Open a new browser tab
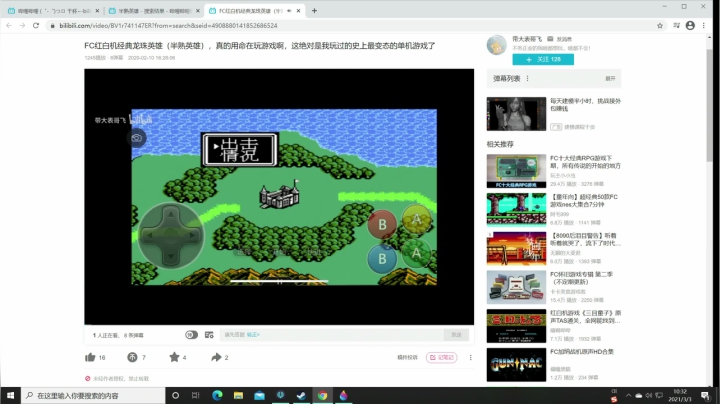The width and height of the screenshot is (720, 404). coord(314,11)
